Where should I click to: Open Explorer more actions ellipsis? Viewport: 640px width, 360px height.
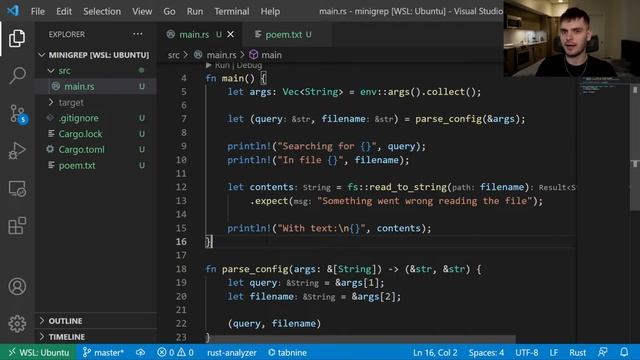pos(138,34)
